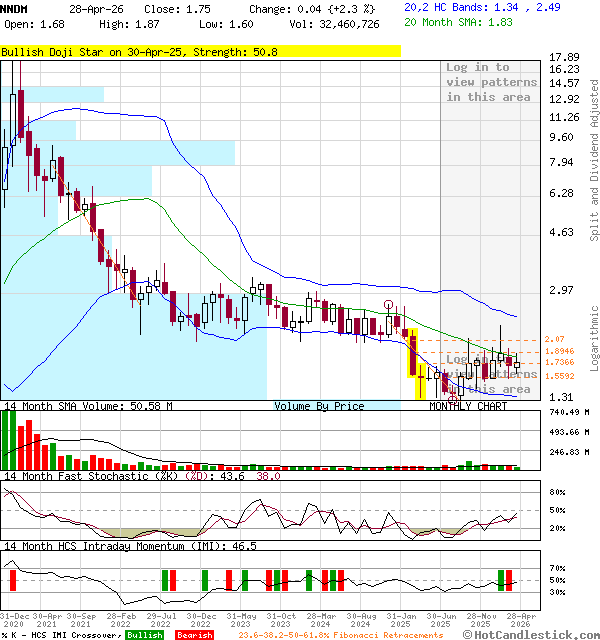Click the 2.07 Fibonacci price level
Image resolution: width=600 pixels, height=640 pixels.
[x=555, y=340]
